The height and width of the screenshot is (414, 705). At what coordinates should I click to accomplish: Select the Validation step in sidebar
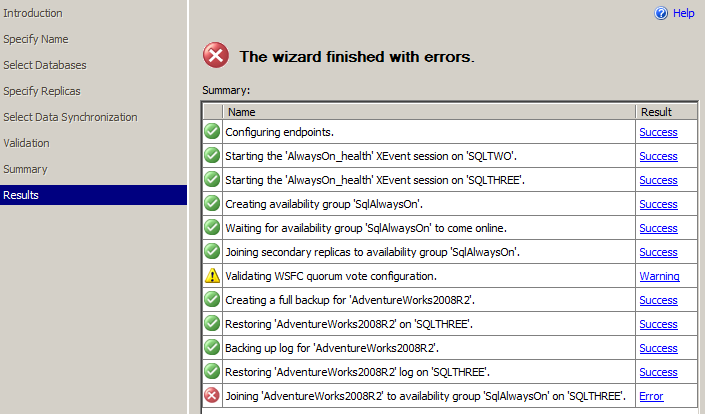(27, 143)
